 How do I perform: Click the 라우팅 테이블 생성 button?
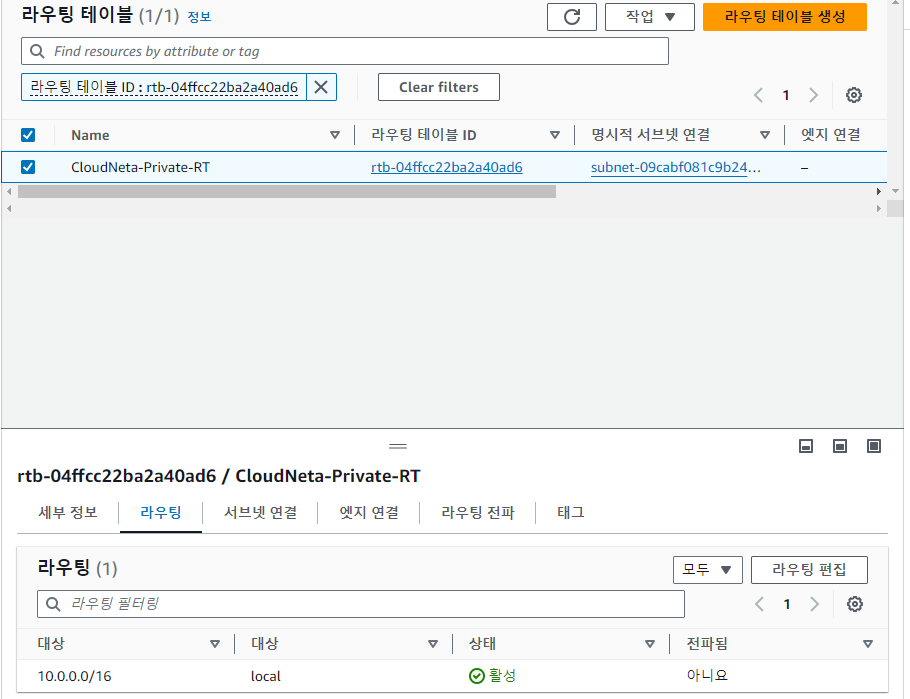[x=785, y=17]
